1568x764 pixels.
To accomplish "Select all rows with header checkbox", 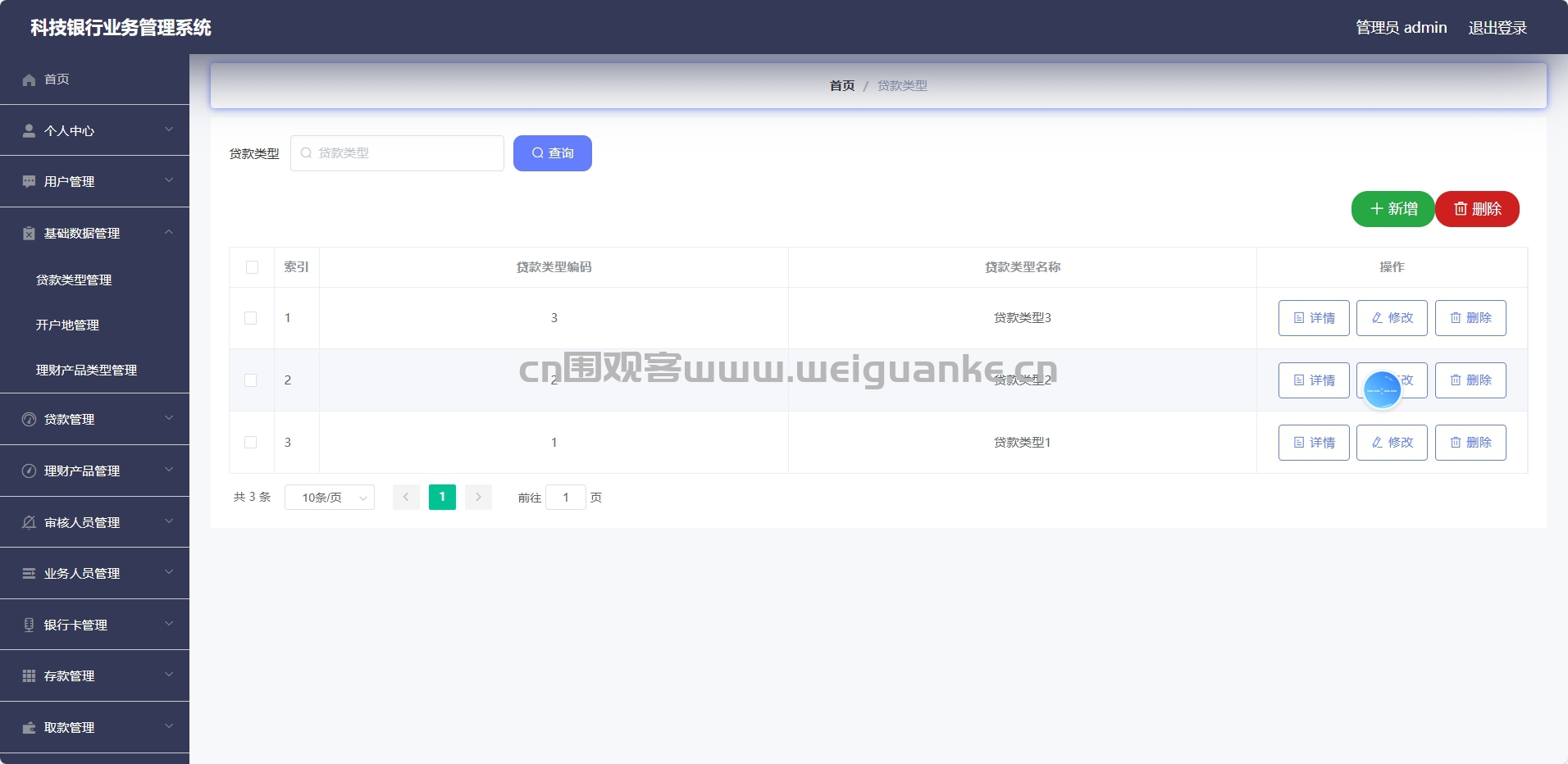I will tap(252, 267).
